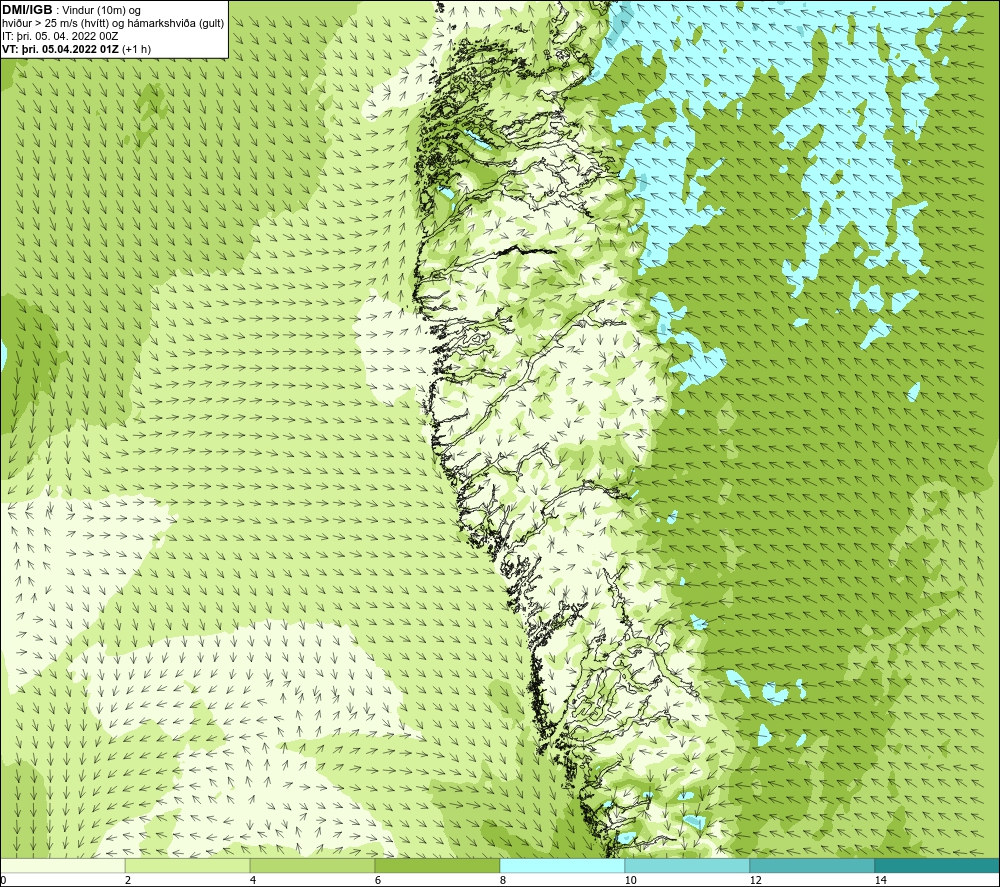Viewport: 1000px width, 887px height.
Task: Click the '2' label on the wind scale
Action: [128, 881]
